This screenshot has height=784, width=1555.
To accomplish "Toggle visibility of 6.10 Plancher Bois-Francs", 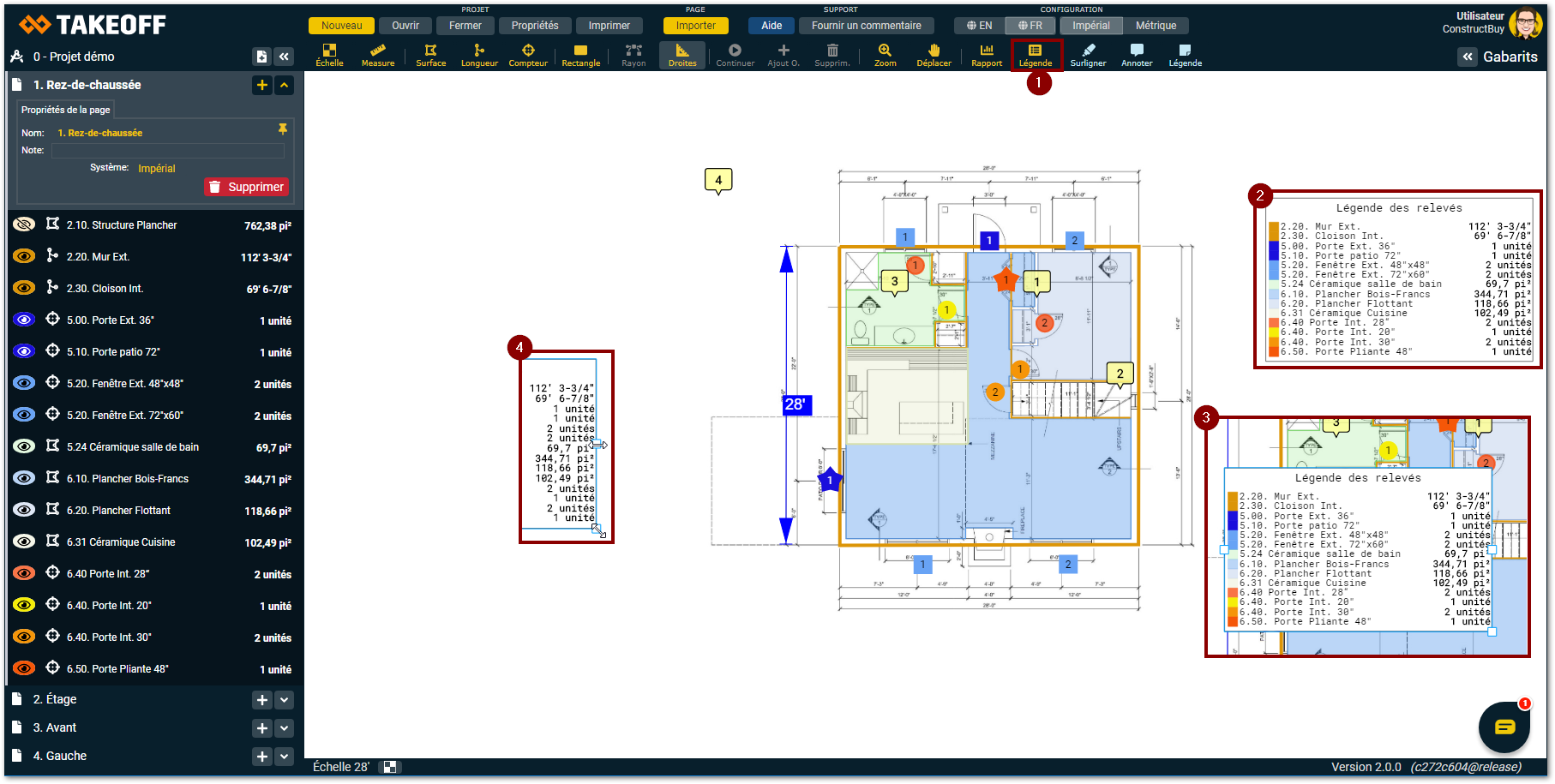I will coord(24,478).
